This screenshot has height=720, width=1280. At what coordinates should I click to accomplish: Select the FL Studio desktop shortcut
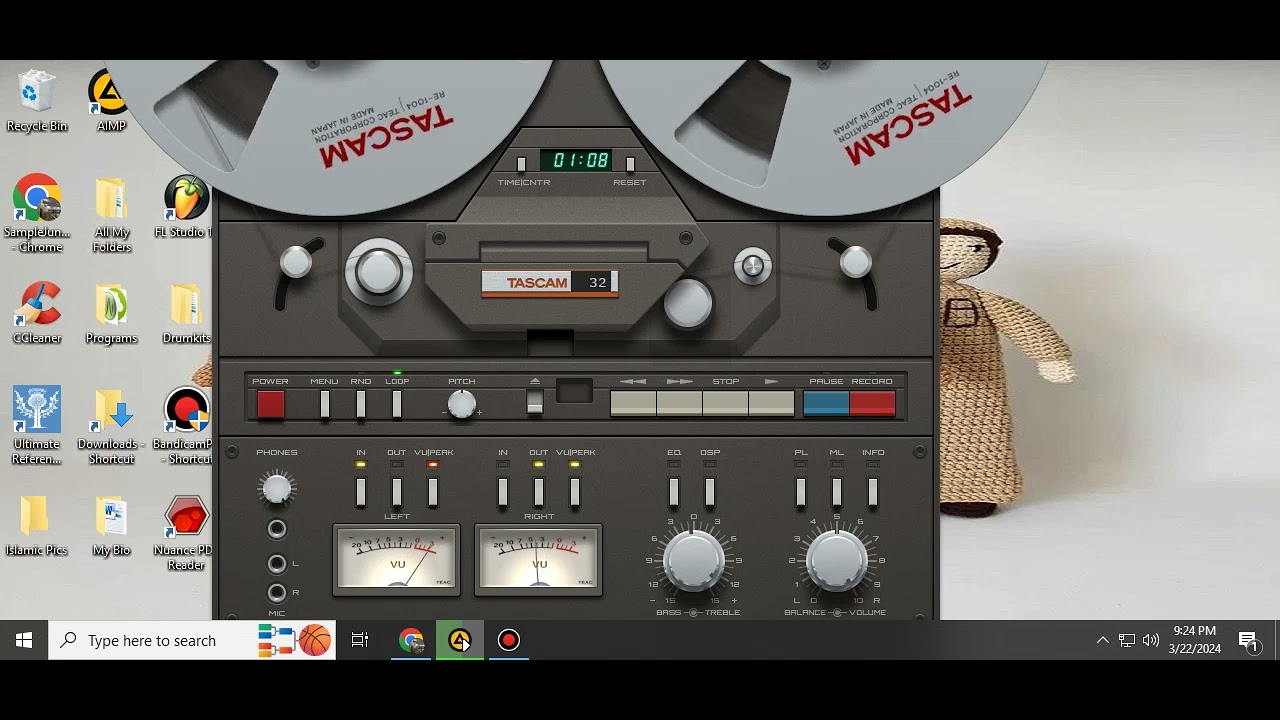186,207
